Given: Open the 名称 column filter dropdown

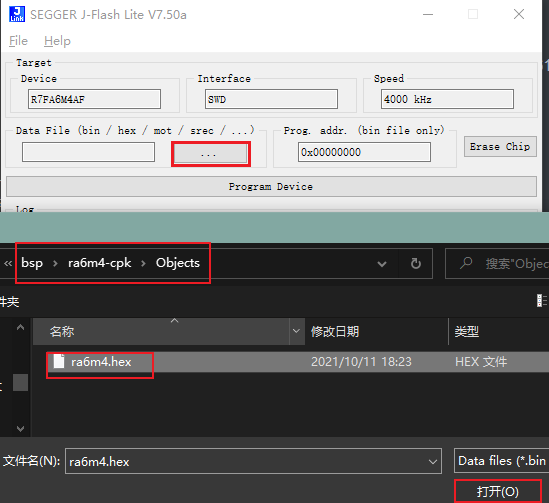Looking at the screenshot, I should tap(296, 331).
